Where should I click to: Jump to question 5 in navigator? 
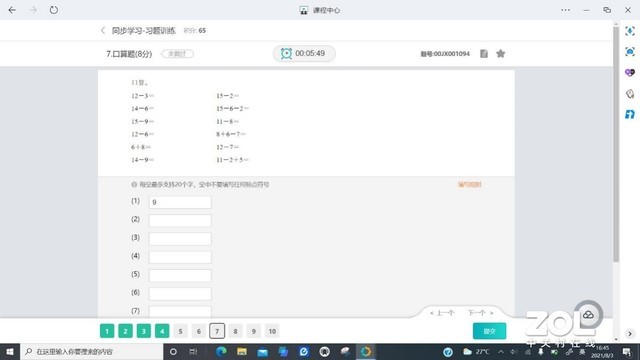click(180, 331)
